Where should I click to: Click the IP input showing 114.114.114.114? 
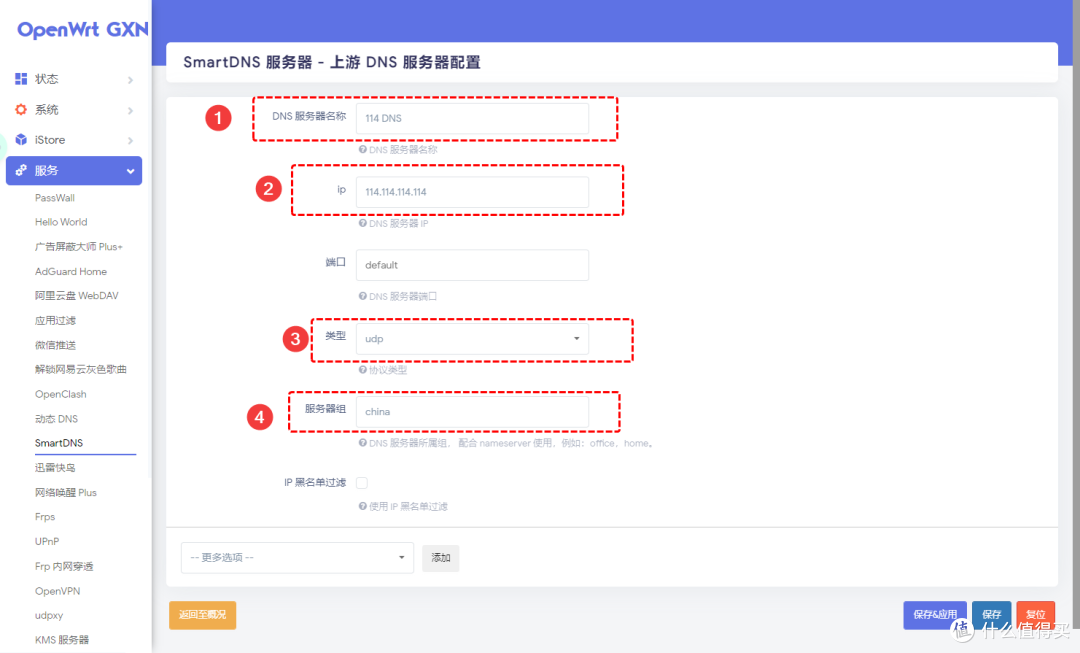[x=472, y=190]
